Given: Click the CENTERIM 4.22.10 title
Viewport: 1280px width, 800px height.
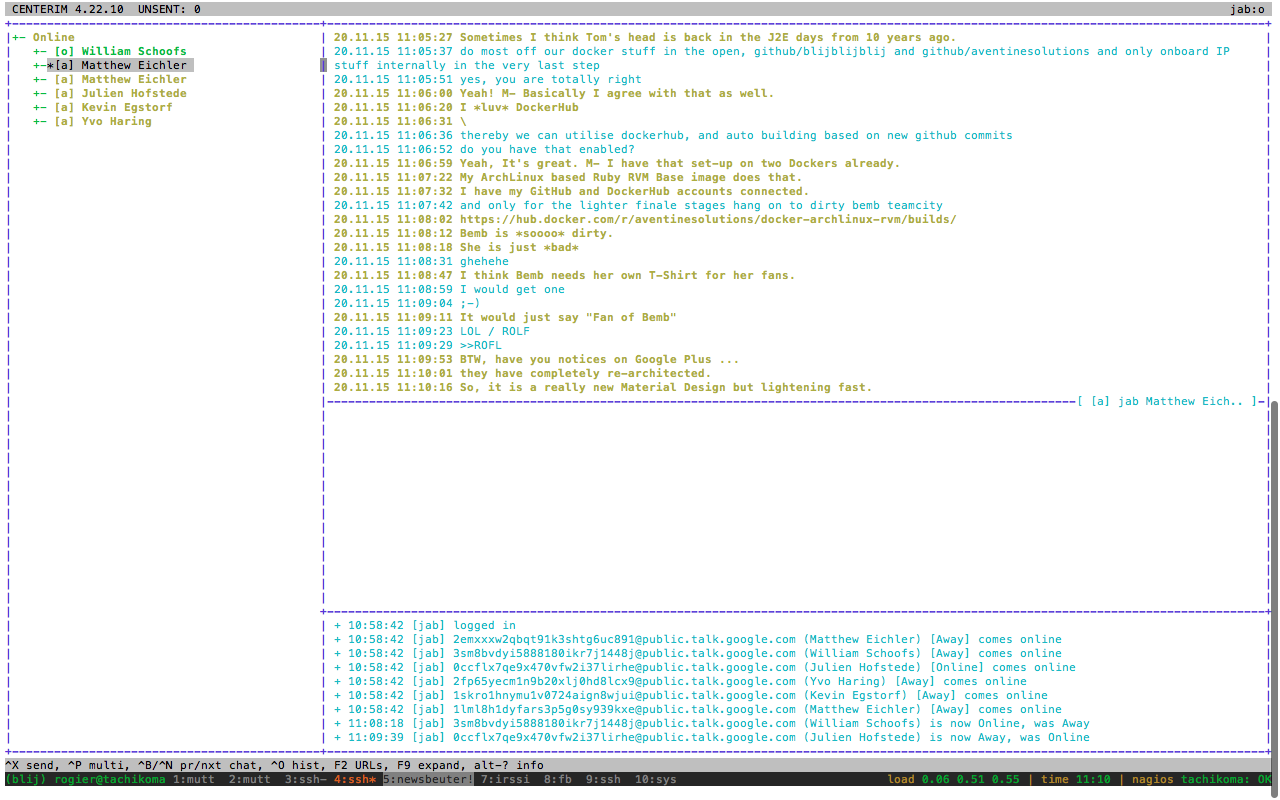Looking at the screenshot, I should click(68, 9).
